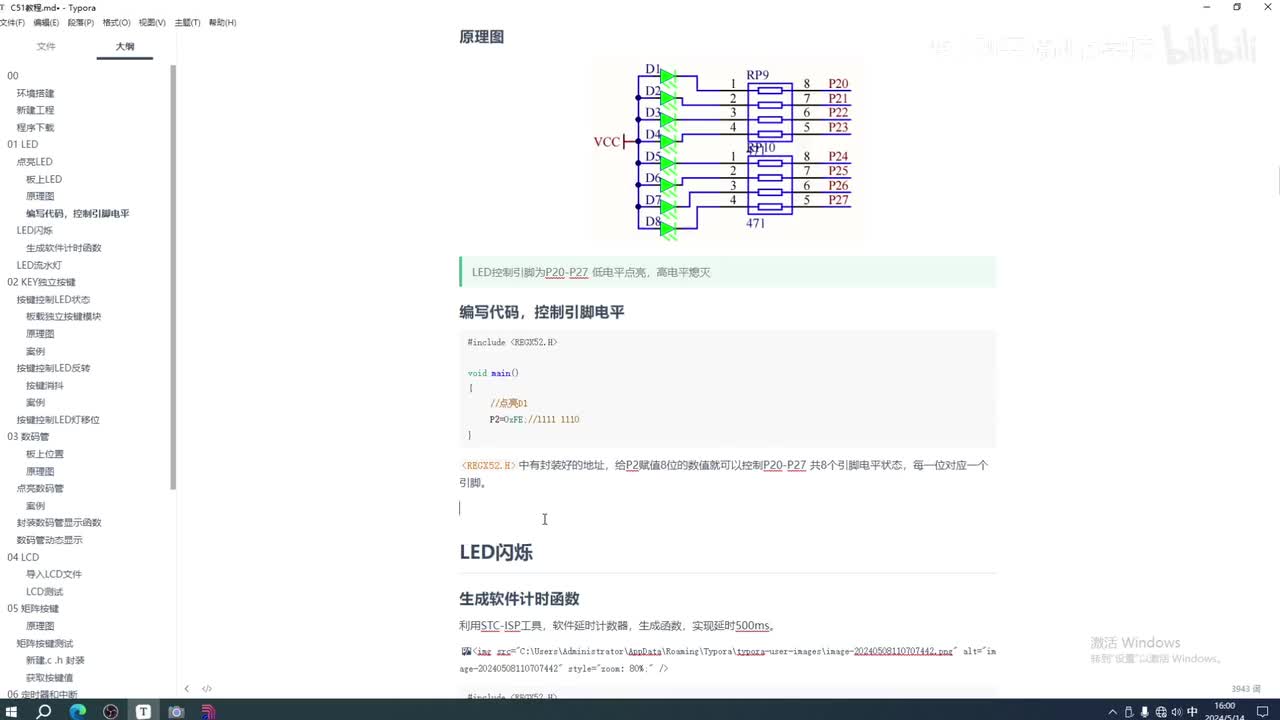Viewport: 1280px width, 720px height.
Task: Jump to 环境搭建 in outline
Action: point(35,93)
